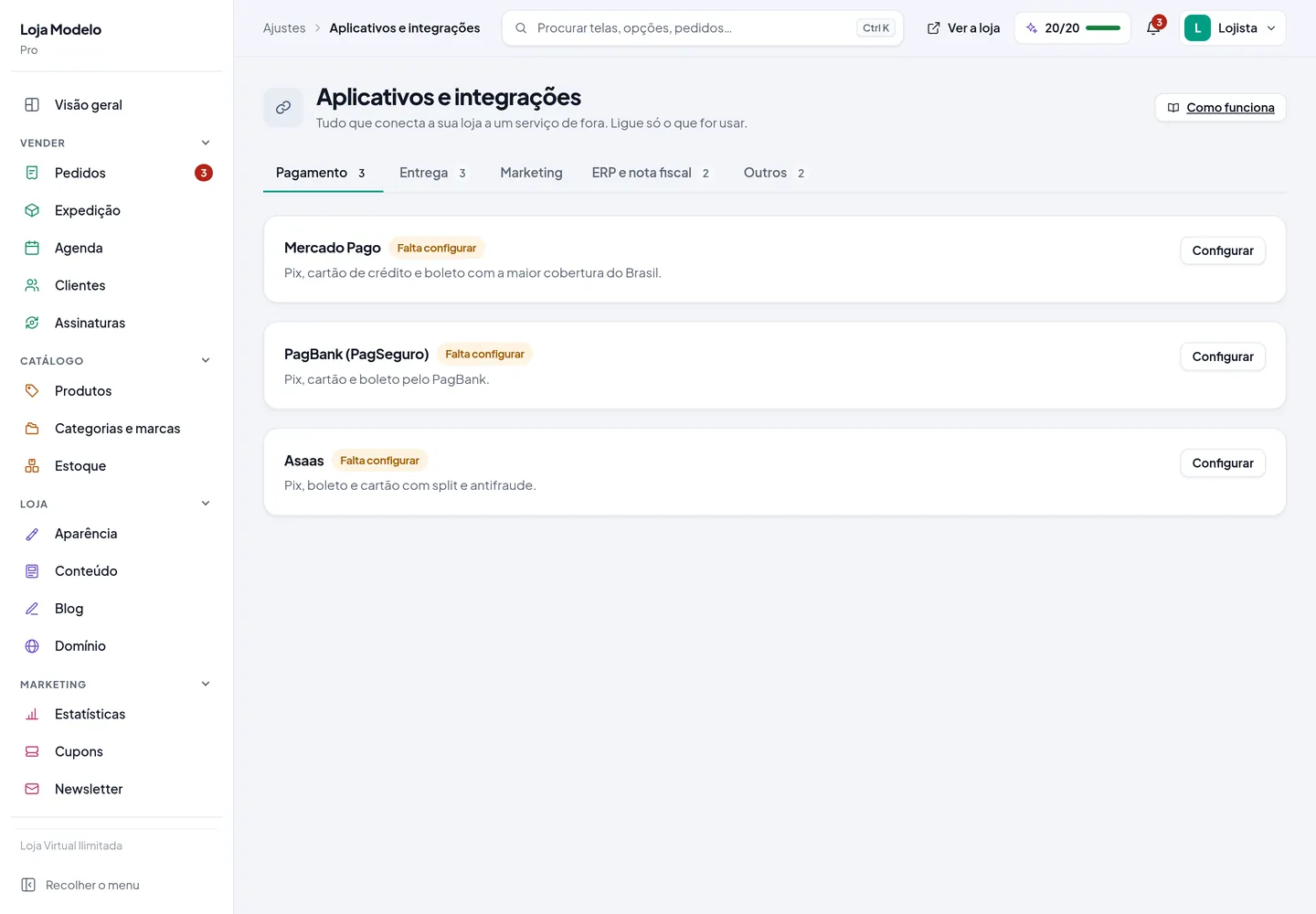
Task: Click the Domínio globe icon
Action: pos(32,646)
